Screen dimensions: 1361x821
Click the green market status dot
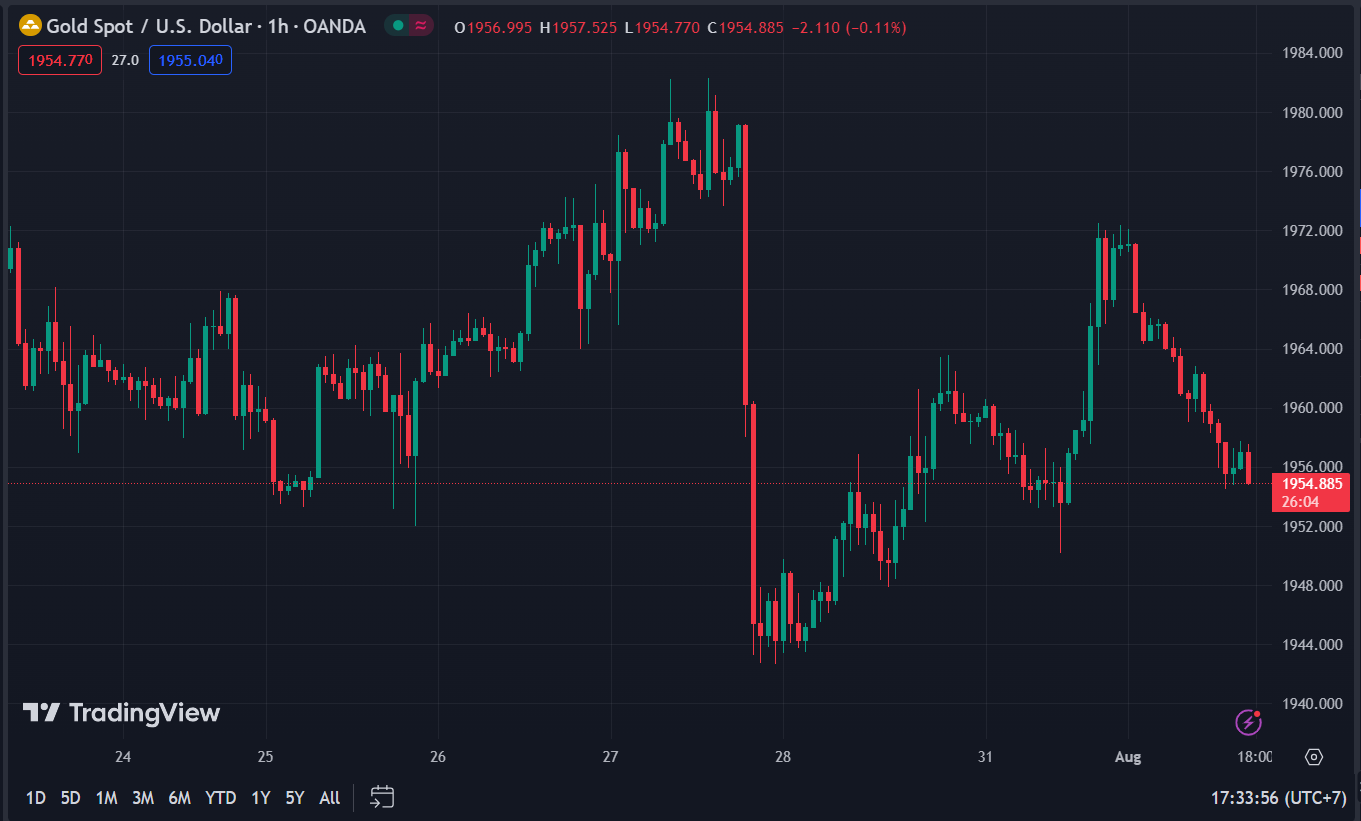[399, 27]
